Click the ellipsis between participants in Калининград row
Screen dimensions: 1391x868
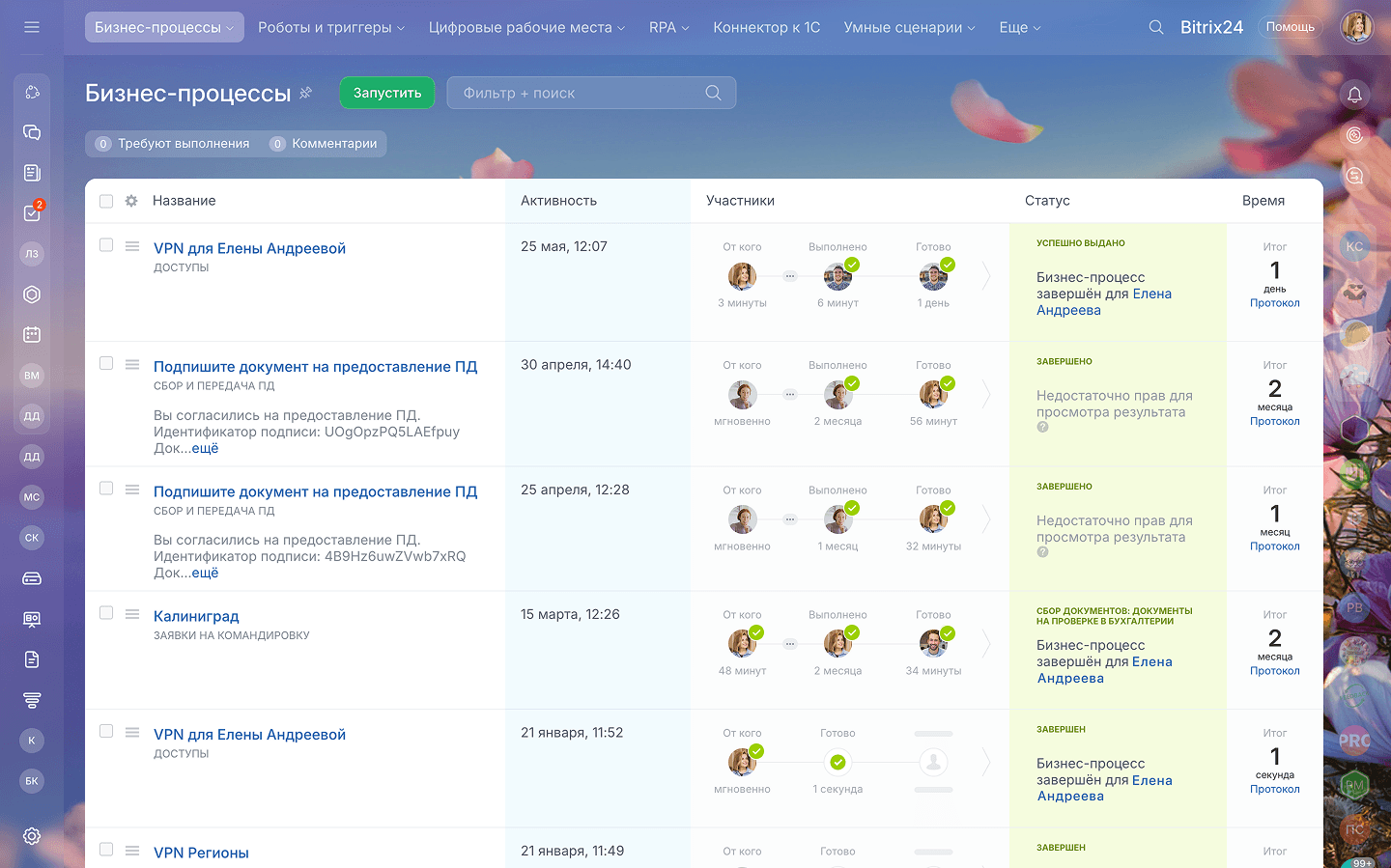point(790,643)
